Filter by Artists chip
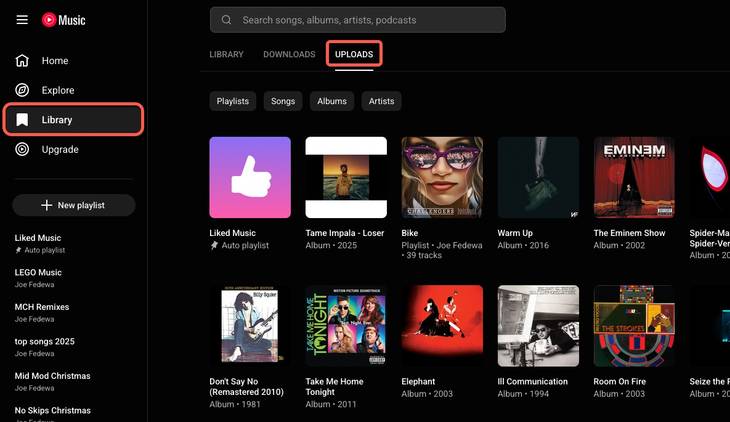The image size is (730, 422). tap(381, 101)
